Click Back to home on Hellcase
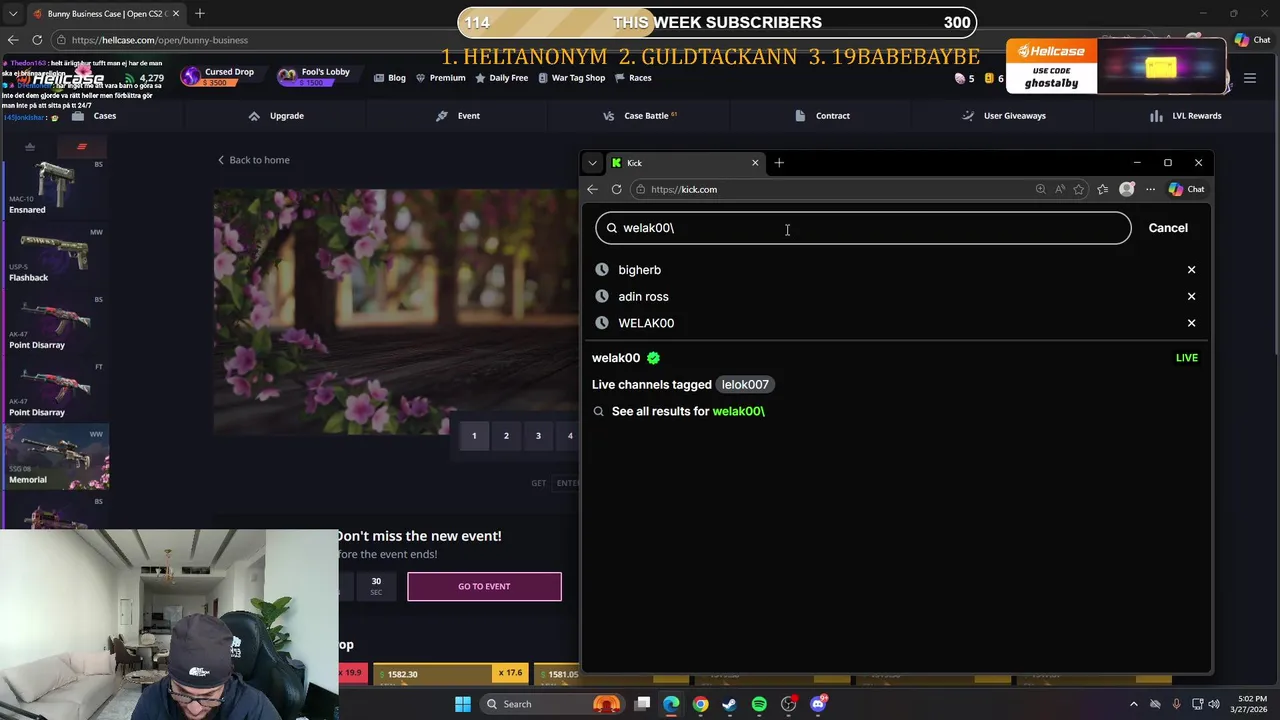The height and width of the screenshot is (720, 1280). pyautogui.click(x=254, y=160)
